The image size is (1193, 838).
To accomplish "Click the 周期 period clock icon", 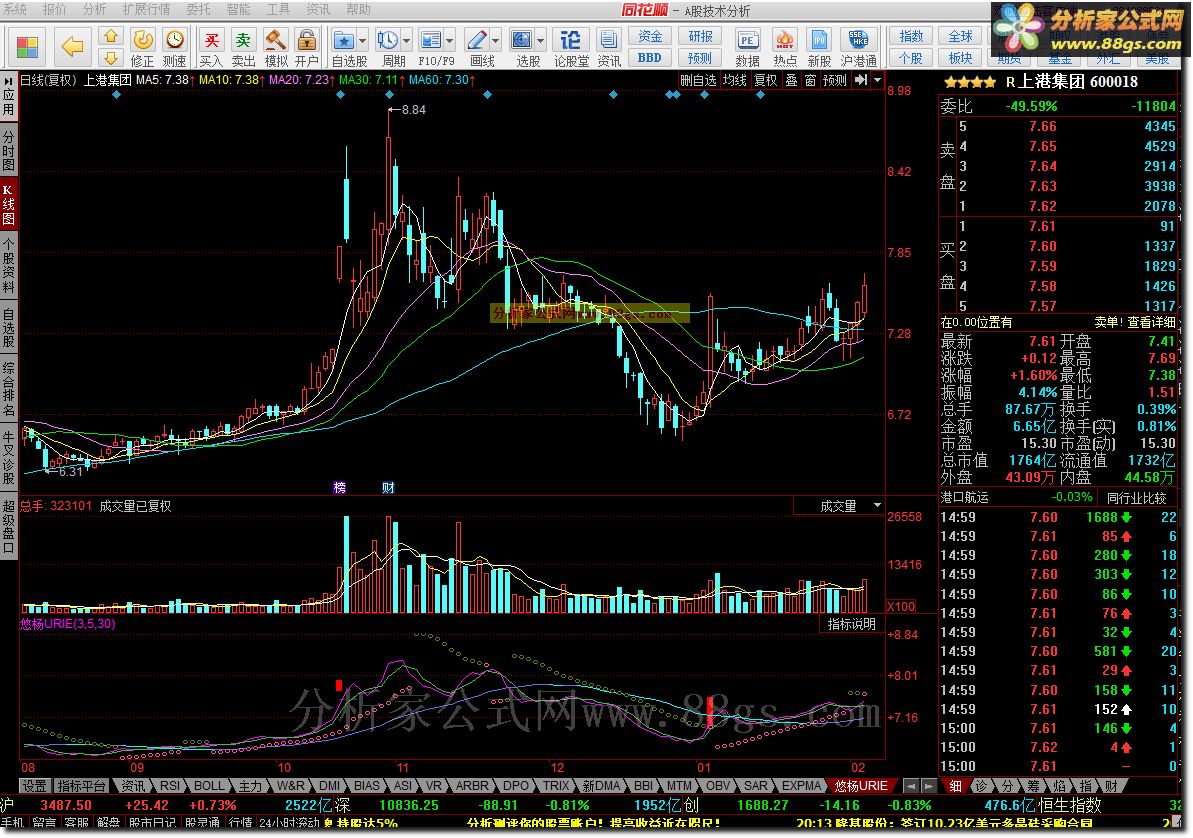I will 387,40.
